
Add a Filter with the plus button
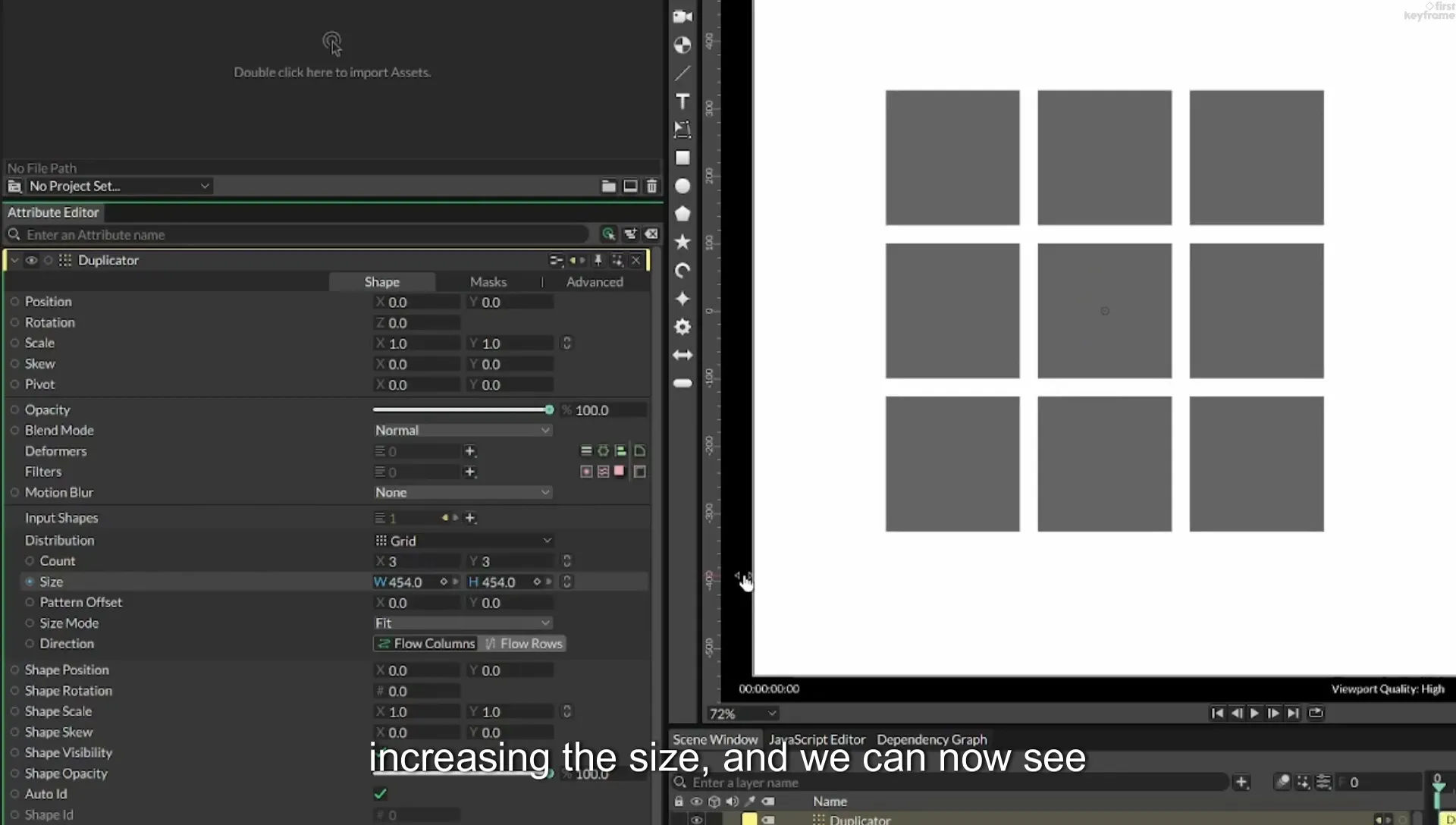[x=470, y=472]
